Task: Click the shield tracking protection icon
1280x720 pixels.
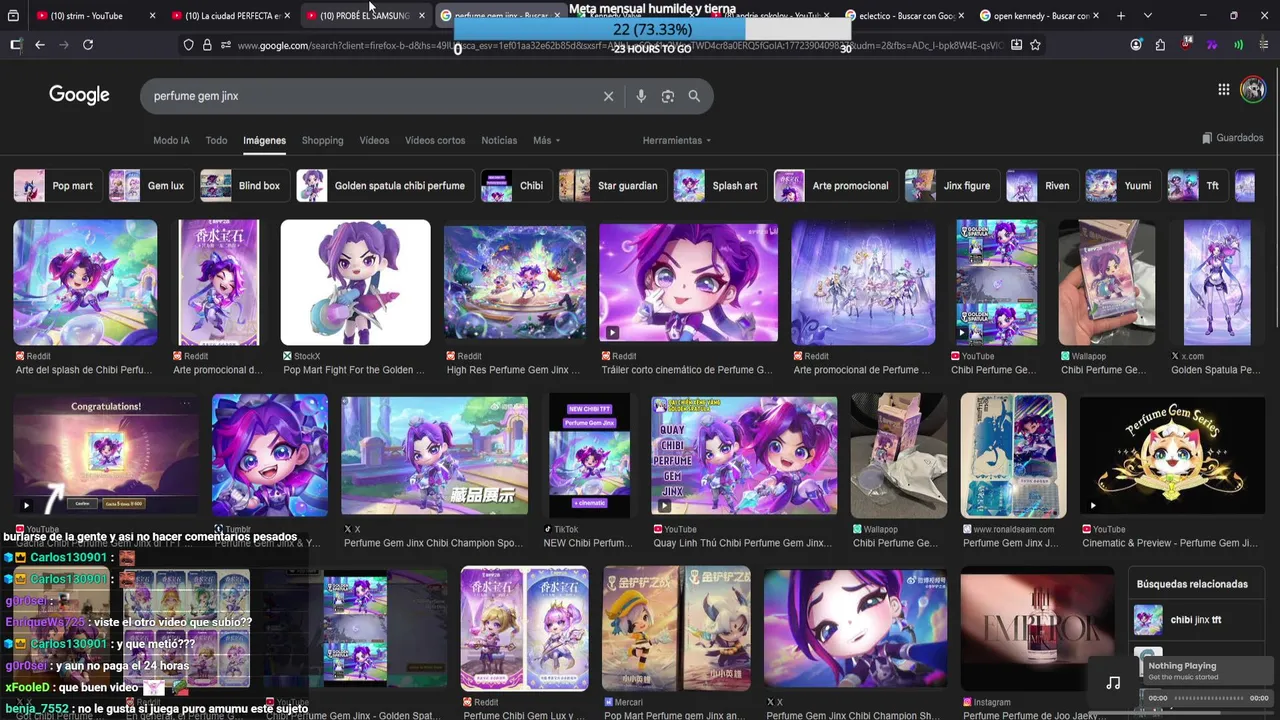Action: (188, 45)
